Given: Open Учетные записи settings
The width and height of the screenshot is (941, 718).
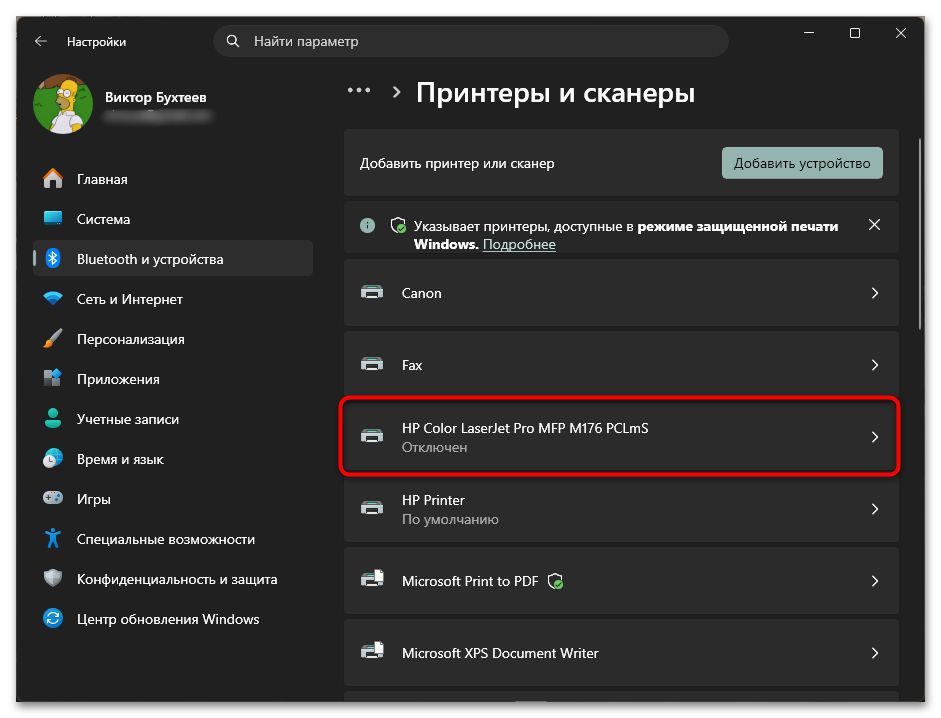Looking at the screenshot, I should click(x=173, y=418).
